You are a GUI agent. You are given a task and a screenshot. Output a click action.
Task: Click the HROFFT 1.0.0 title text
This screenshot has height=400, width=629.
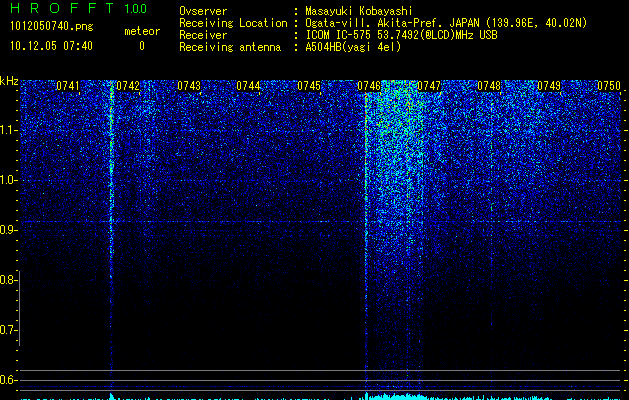(78, 8)
